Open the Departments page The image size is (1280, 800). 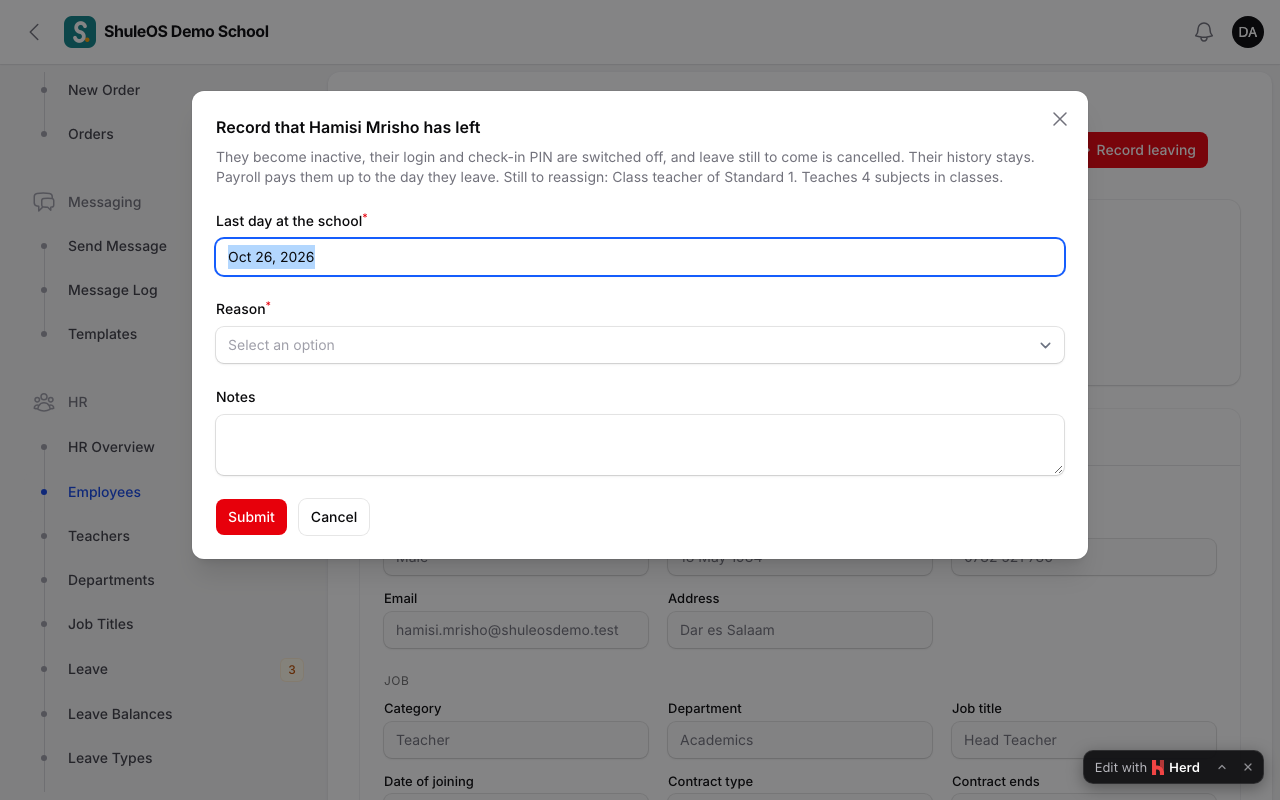(111, 580)
